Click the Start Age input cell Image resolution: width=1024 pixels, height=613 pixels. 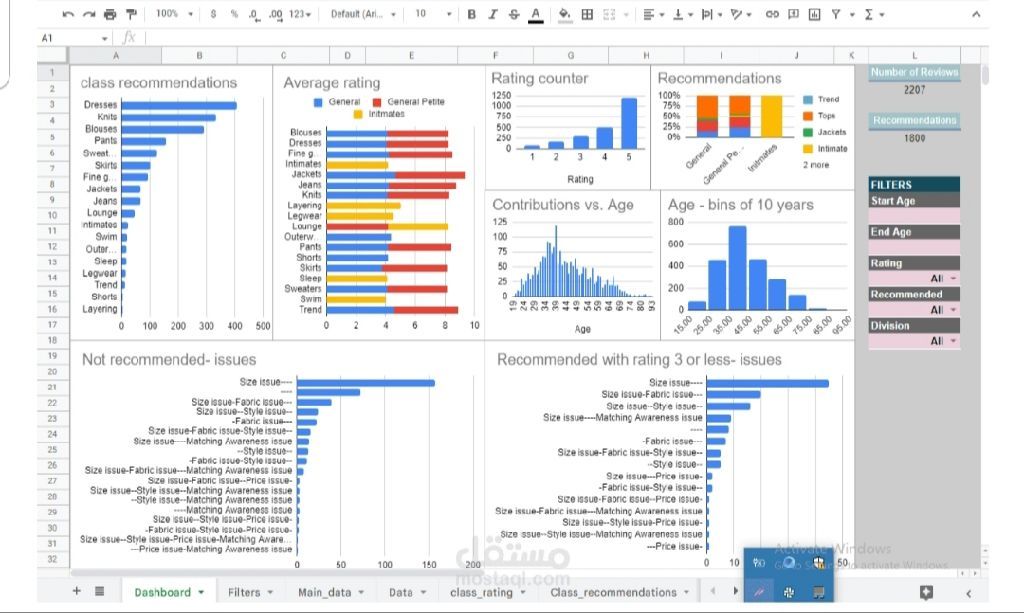[x=914, y=215]
